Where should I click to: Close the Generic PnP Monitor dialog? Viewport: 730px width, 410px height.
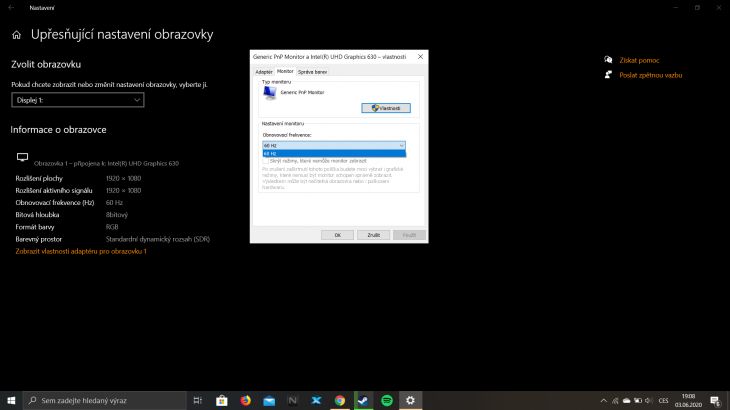pyautogui.click(x=420, y=57)
